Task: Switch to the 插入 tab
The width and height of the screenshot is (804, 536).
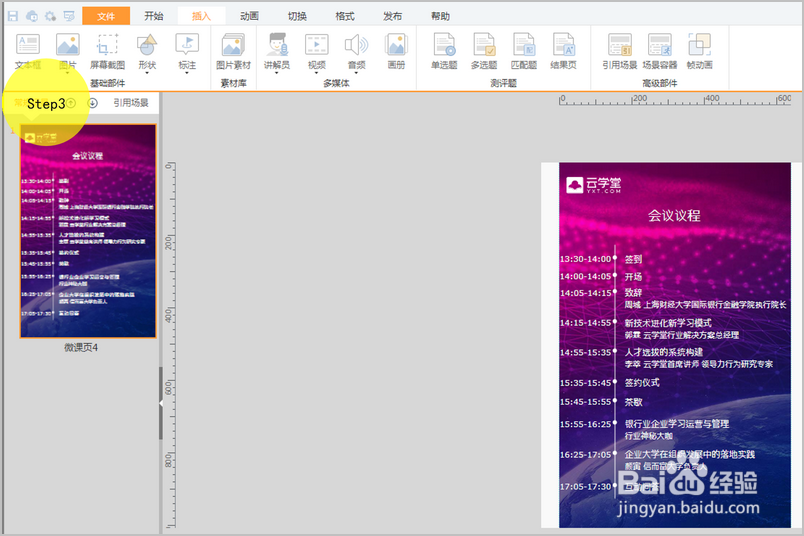Action: (201, 16)
